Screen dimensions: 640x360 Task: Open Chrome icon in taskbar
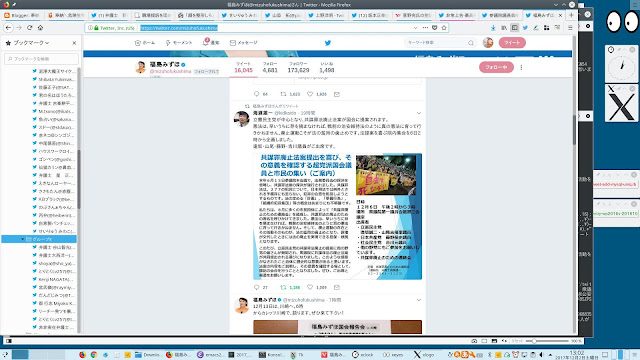[94, 355]
